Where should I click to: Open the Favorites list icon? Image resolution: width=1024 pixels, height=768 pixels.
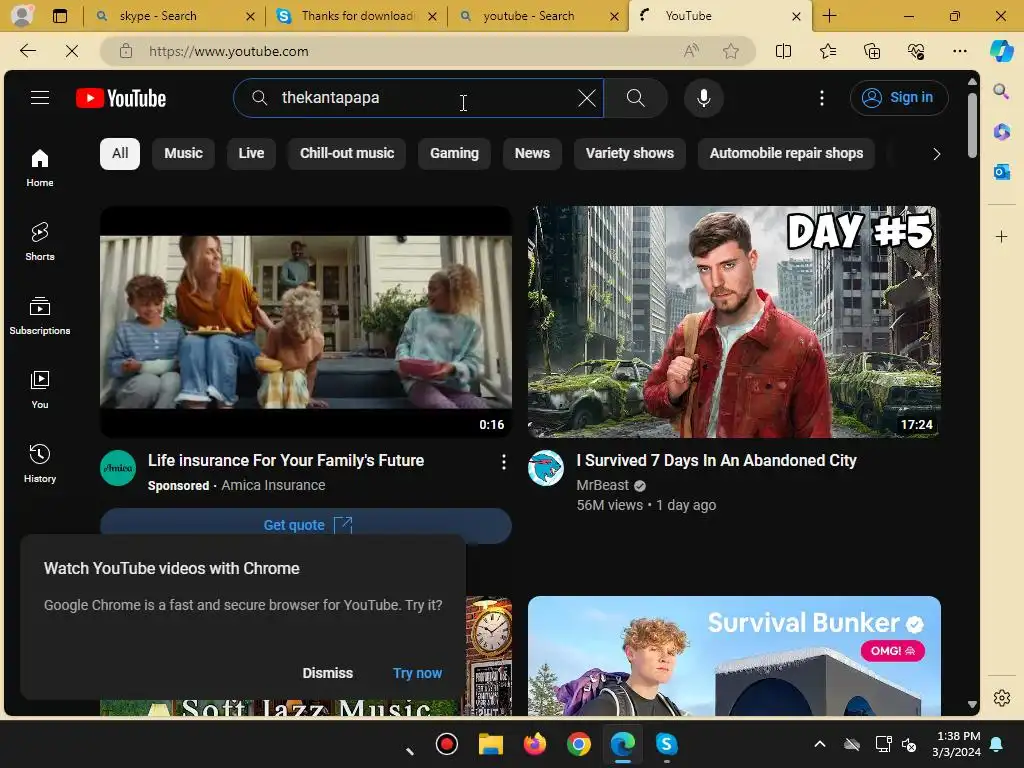tap(827, 51)
